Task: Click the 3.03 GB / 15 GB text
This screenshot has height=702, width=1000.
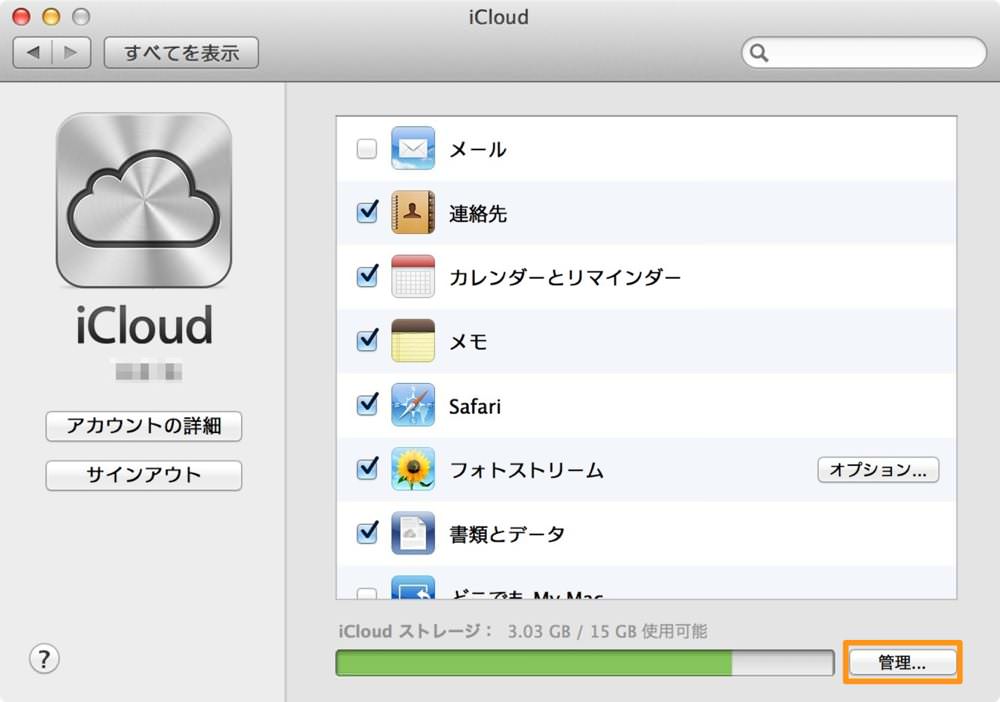Action: [x=572, y=631]
